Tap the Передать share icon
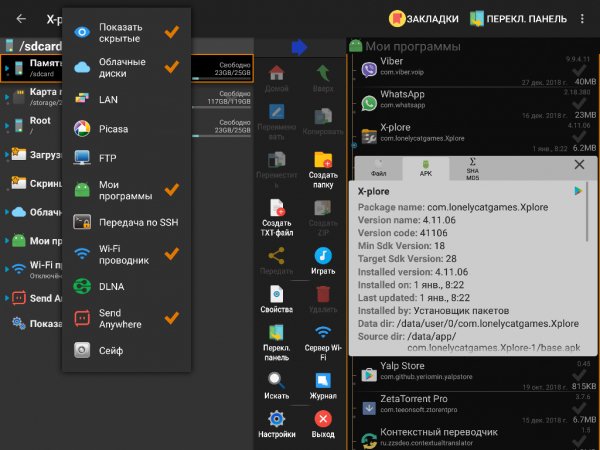This screenshot has width=600, height=450. [x=277, y=256]
